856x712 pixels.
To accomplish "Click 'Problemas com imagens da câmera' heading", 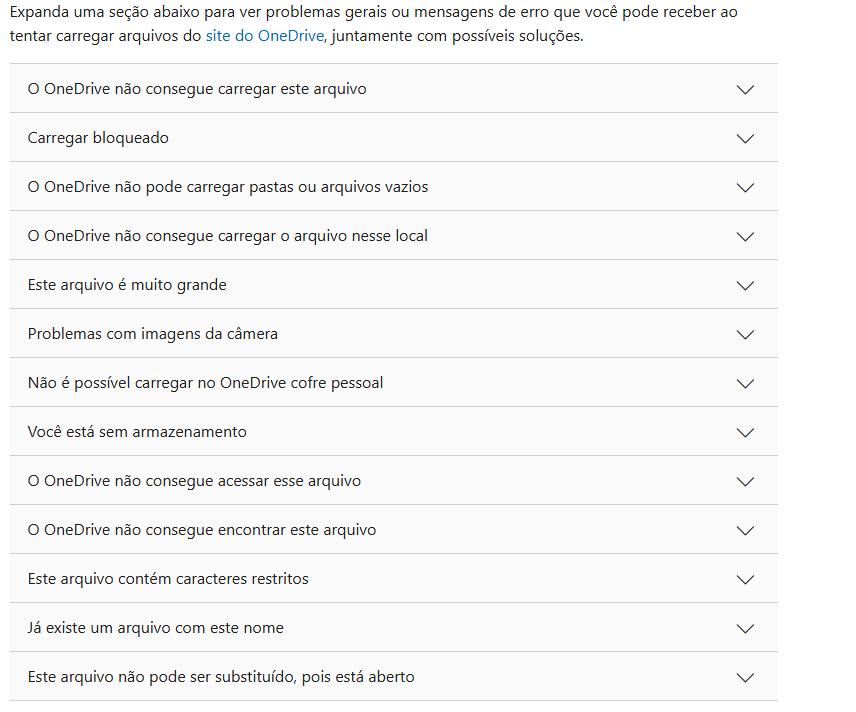I will tap(153, 334).
